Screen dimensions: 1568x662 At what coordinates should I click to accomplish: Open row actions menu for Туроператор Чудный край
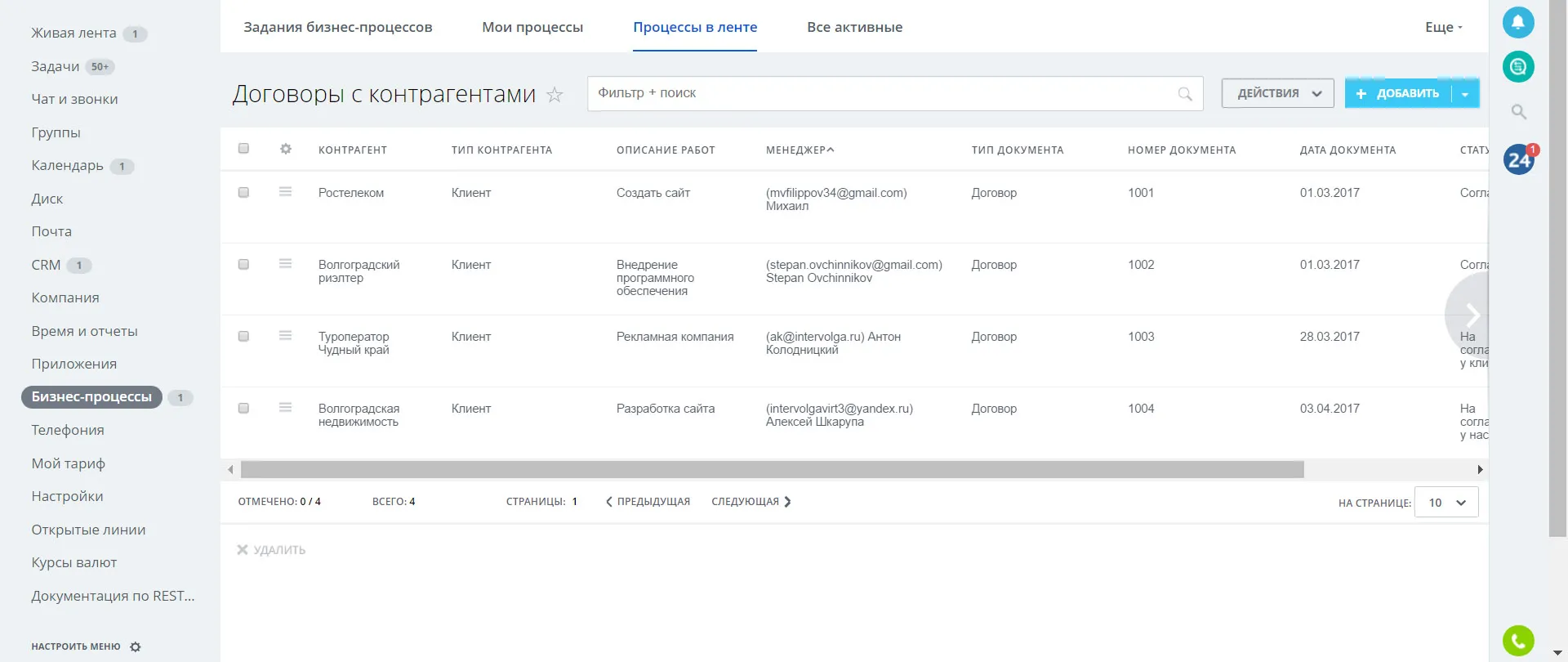(x=285, y=335)
